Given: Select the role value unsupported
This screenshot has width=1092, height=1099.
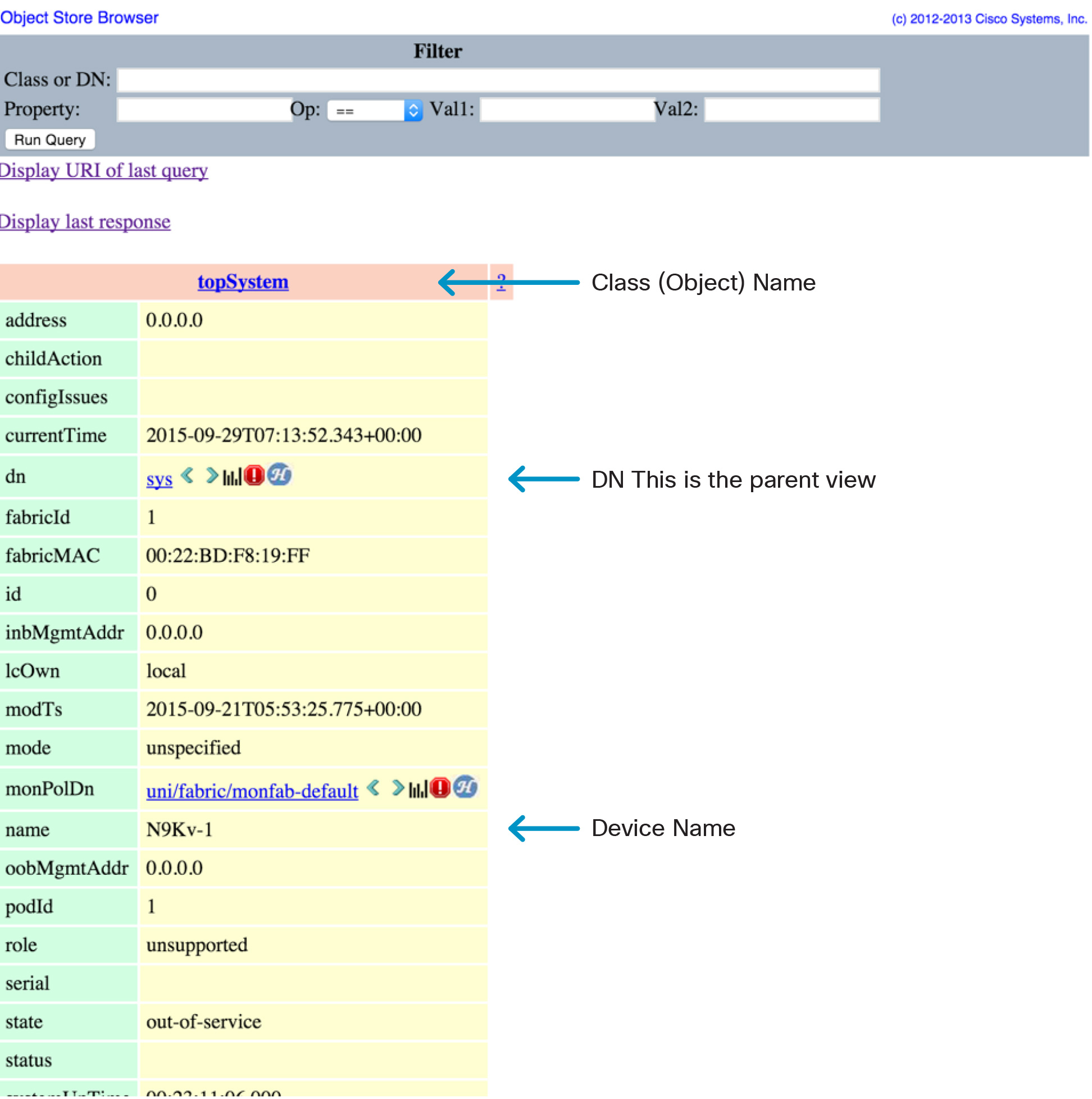Looking at the screenshot, I should tap(197, 946).
